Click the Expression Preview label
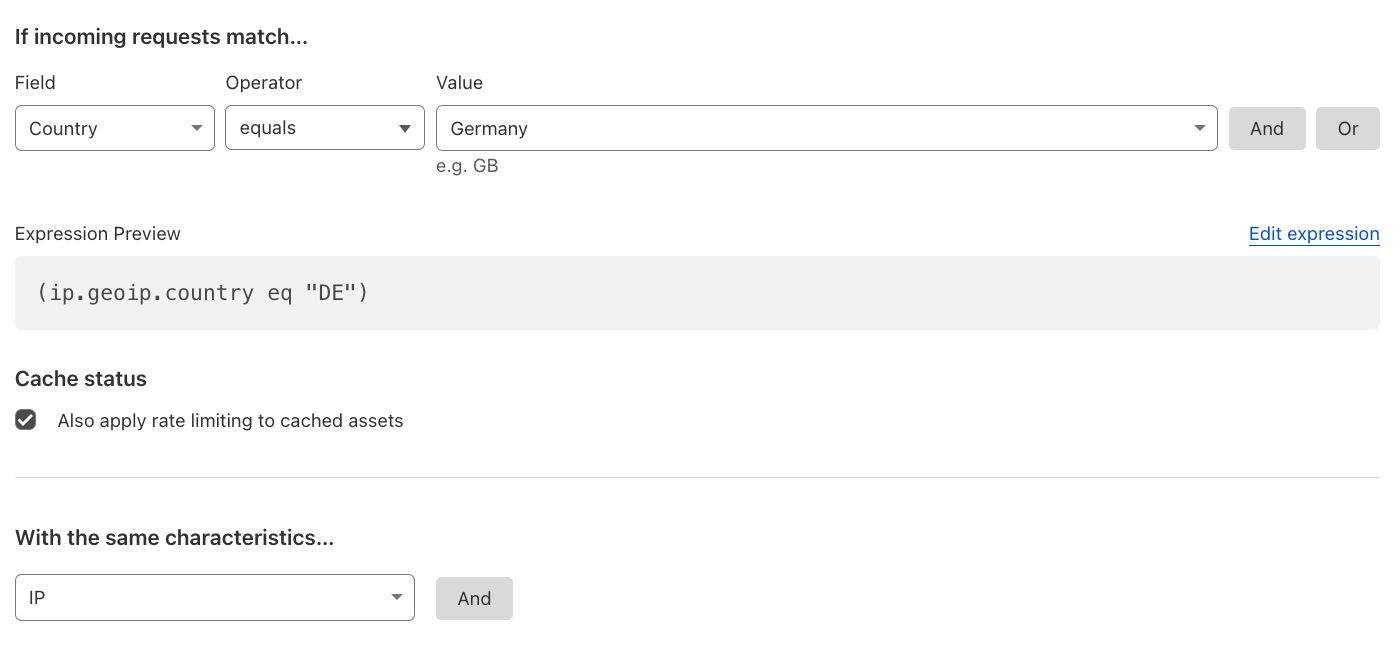Screen dimensions: 1400x650 [x=98, y=234]
